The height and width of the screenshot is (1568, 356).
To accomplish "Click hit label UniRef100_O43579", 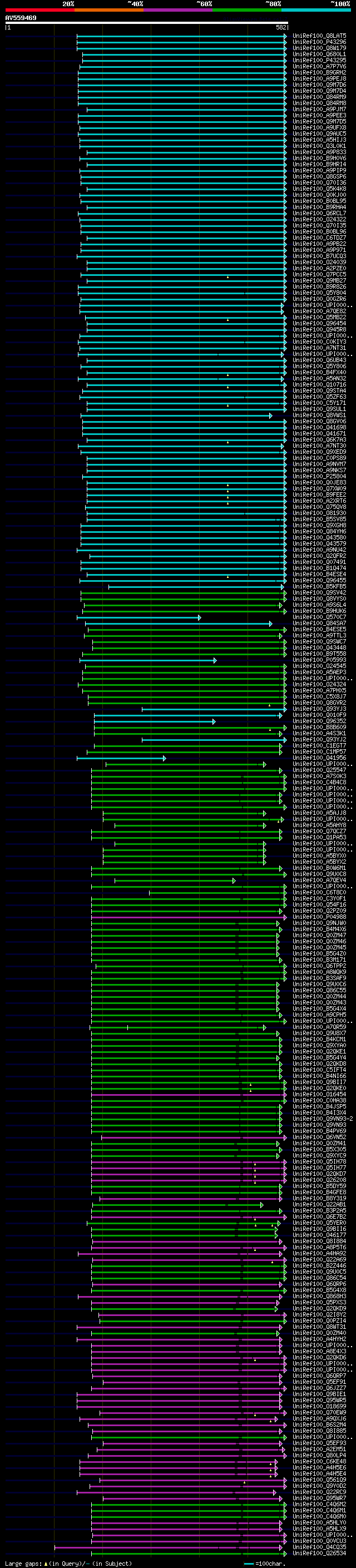I will 319,543.
